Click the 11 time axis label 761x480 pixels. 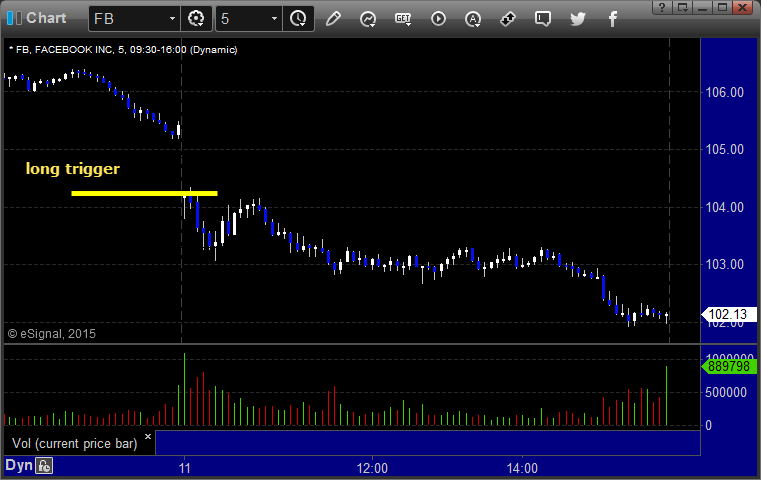(x=184, y=468)
